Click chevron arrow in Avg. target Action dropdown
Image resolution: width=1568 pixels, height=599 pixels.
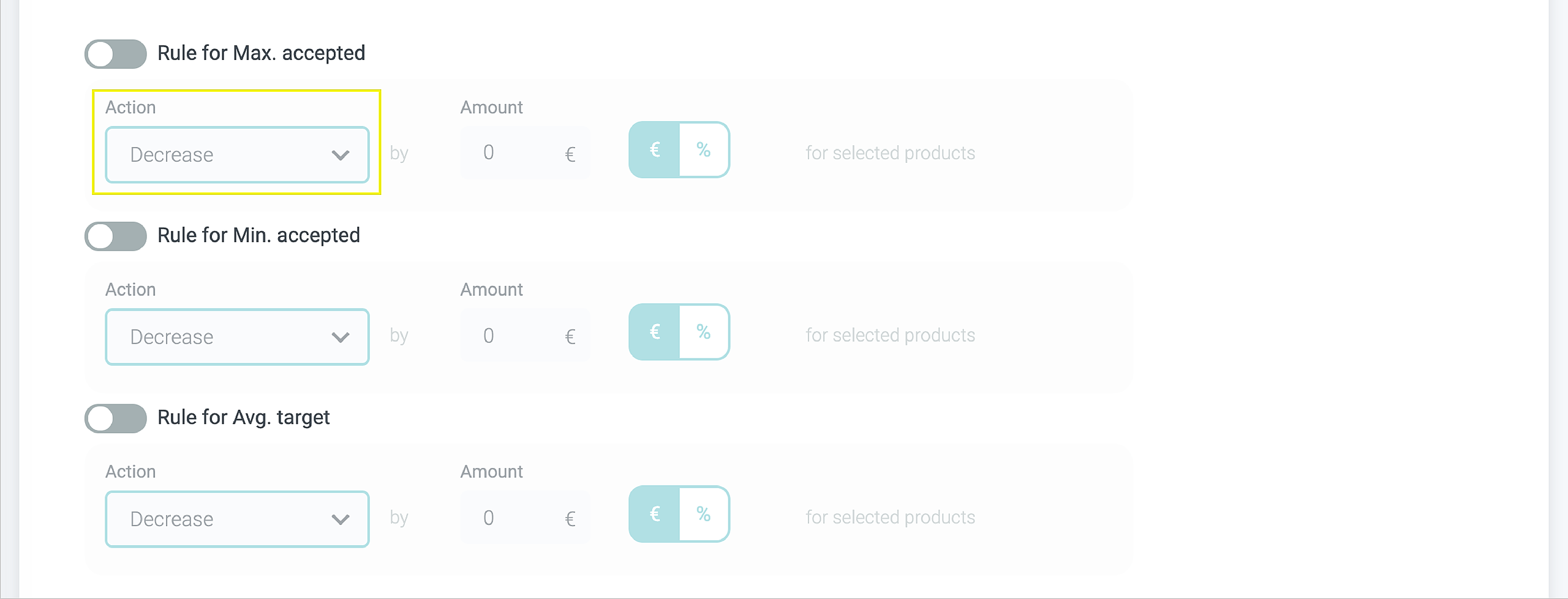click(340, 519)
